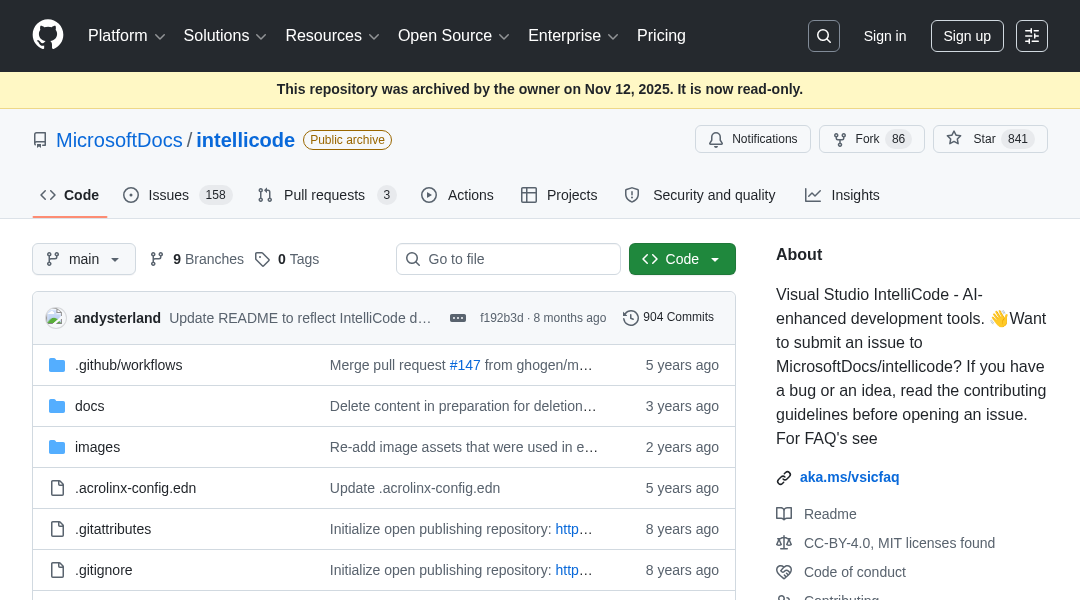Open the GitHub homepage logo
The height and width of the screenshot is (600, 1080).
pos(48,35)
